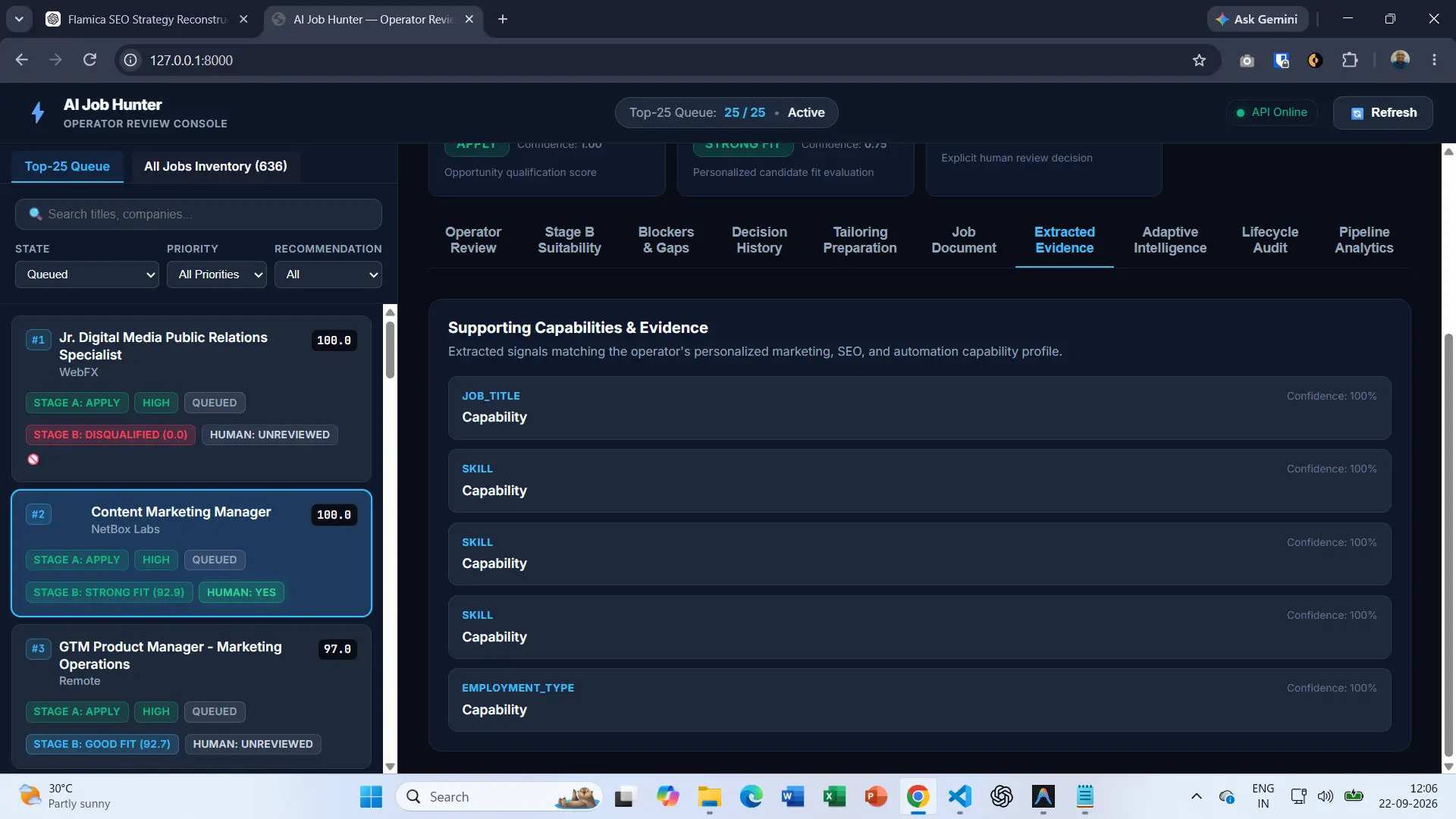The width and height of the screenshot is (1456, 819).
Task: Select the GTM Product Manager - Marketing Operations job
Action: 191,696
